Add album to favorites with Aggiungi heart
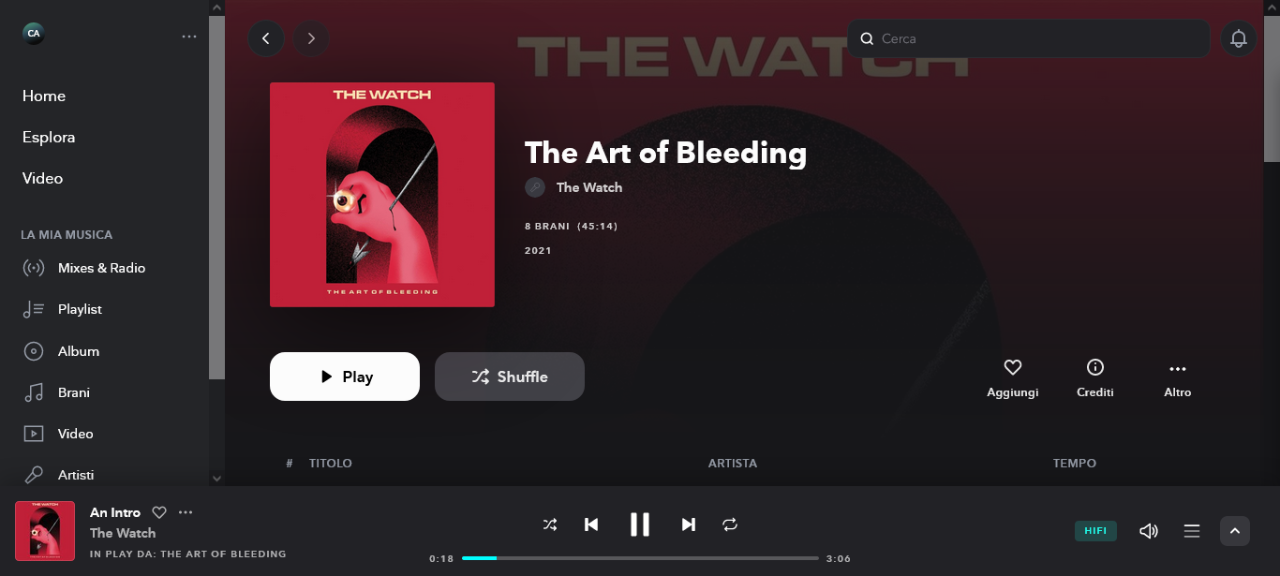The height and width of the screenshot is (576, 1280). click(x=1012, y=368)
